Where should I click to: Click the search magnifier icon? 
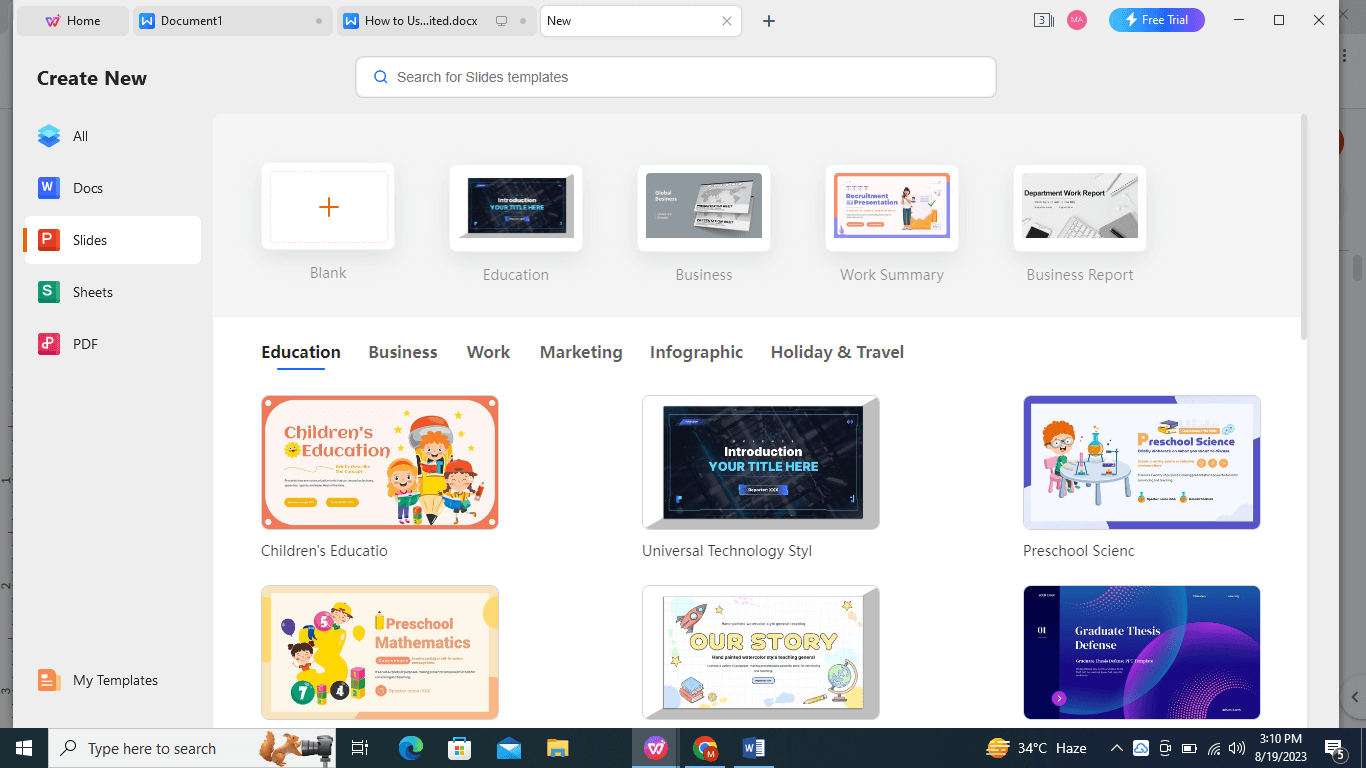click(380, 76)
